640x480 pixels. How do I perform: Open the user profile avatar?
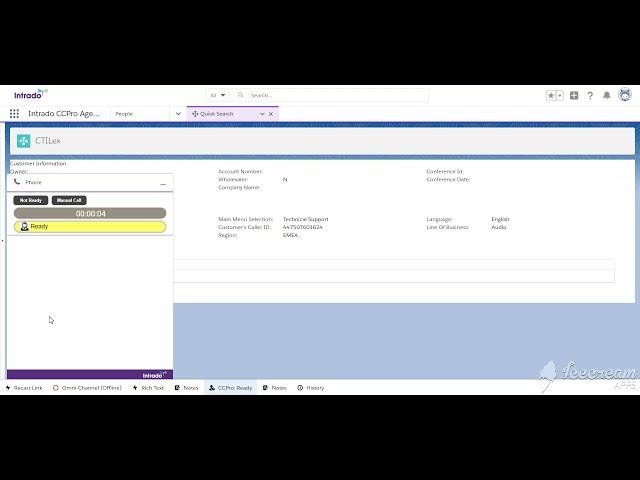tap(625, 96)
